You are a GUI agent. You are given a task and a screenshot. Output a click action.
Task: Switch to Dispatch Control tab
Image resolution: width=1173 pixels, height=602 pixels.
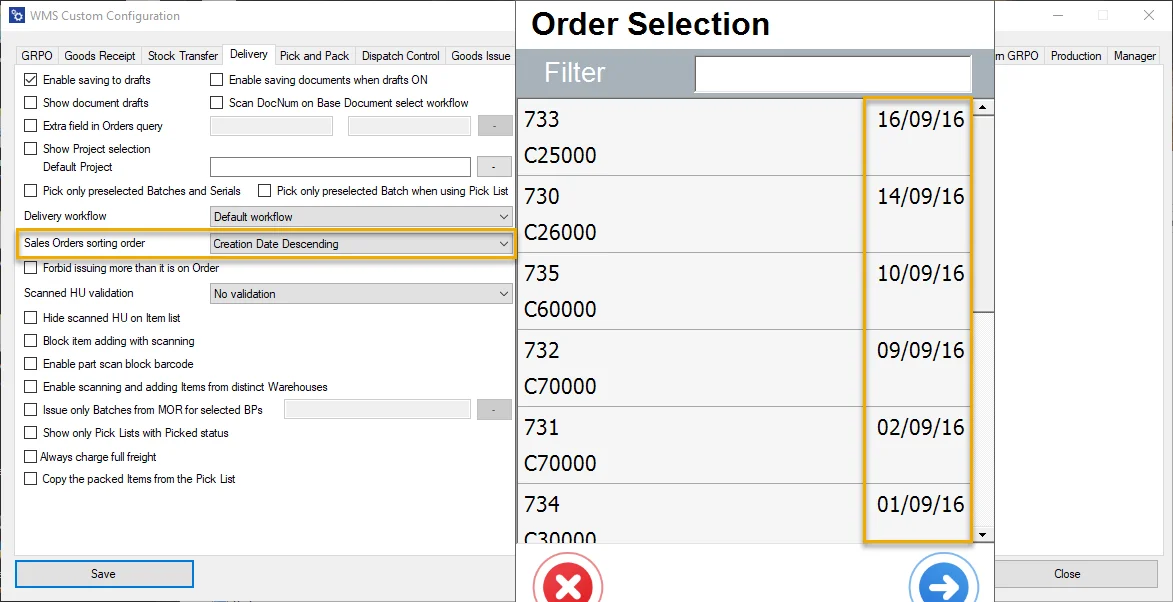click(x=400, y=56)
